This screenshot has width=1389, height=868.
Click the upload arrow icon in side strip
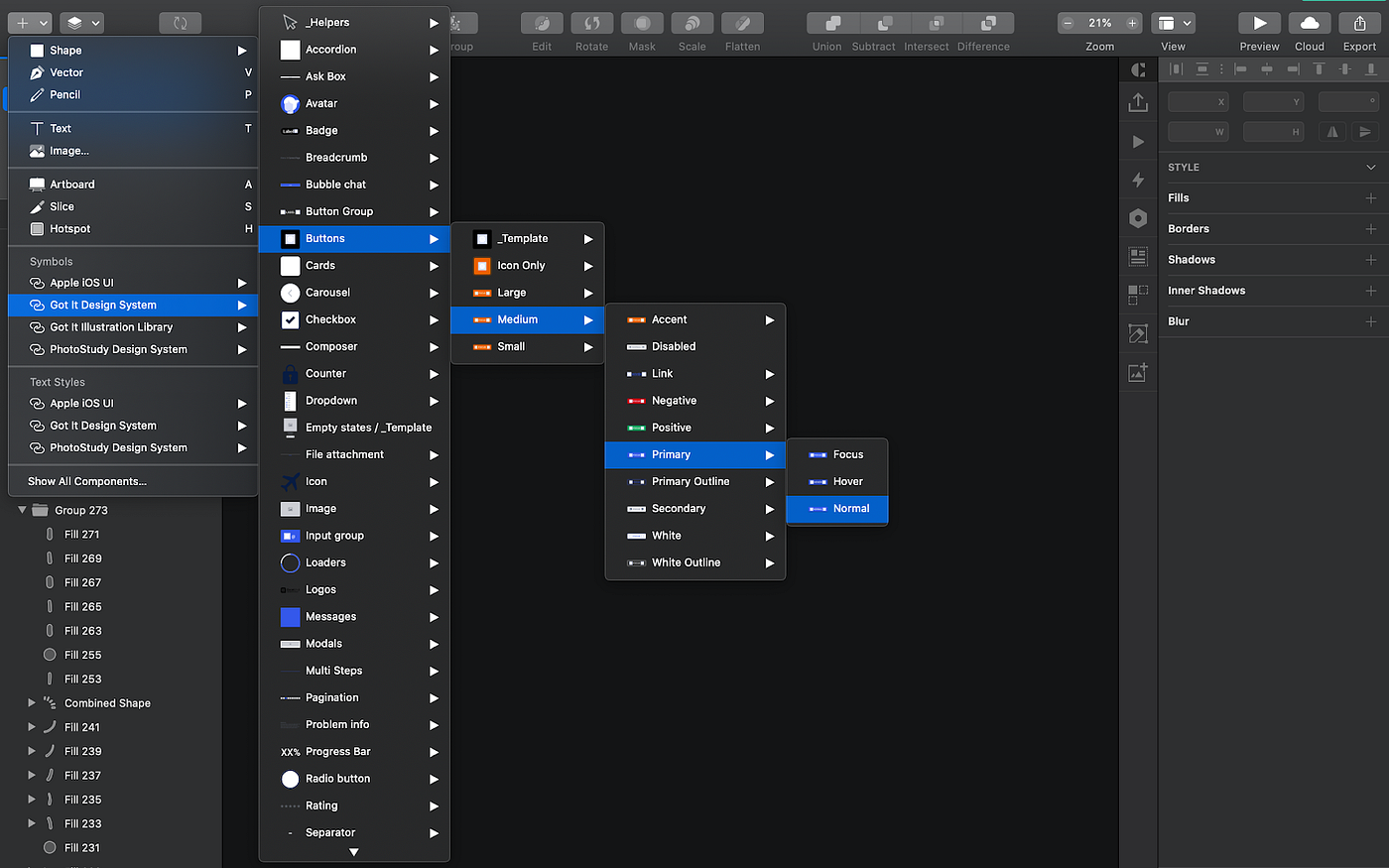1138,102
